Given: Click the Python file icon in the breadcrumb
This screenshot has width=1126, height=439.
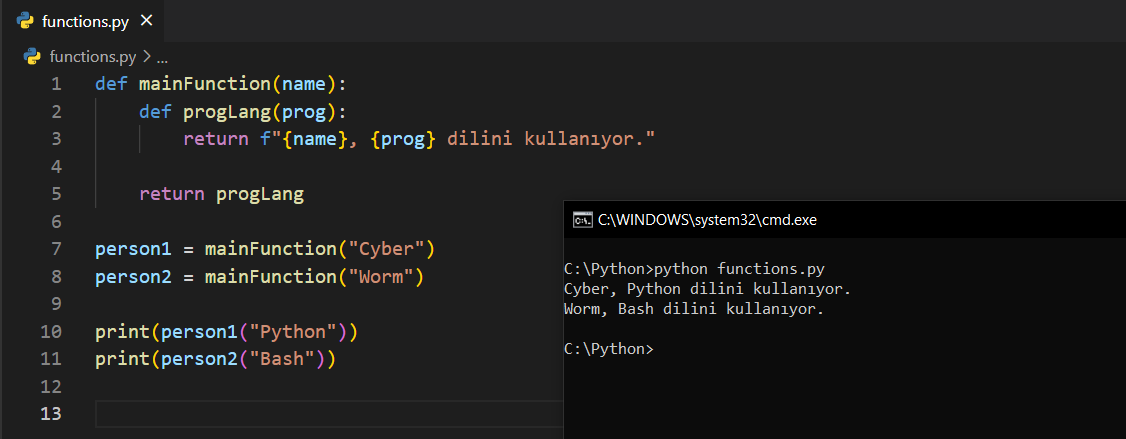Looking at the screenshot, I should pos(32,57).
